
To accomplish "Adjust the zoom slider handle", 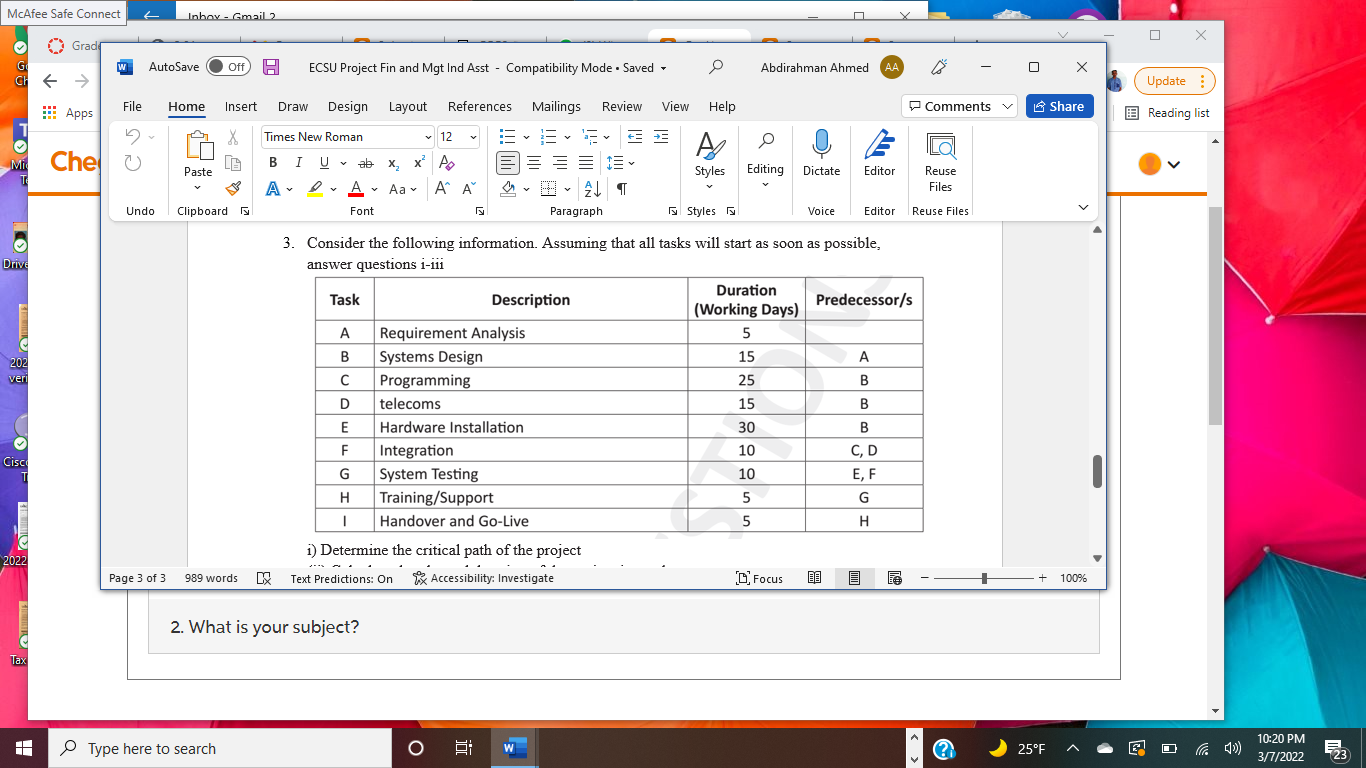I will click(x=985, y=578).
